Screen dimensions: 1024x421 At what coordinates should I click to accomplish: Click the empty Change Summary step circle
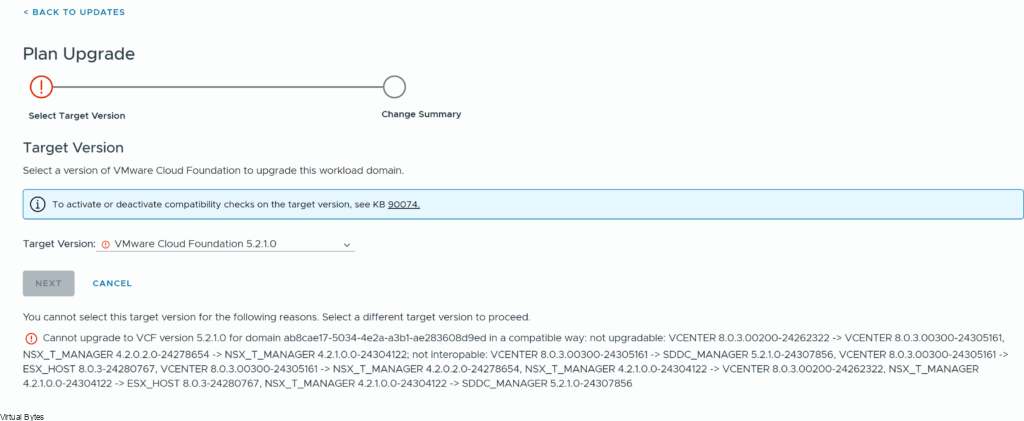[x=394, y=87]
